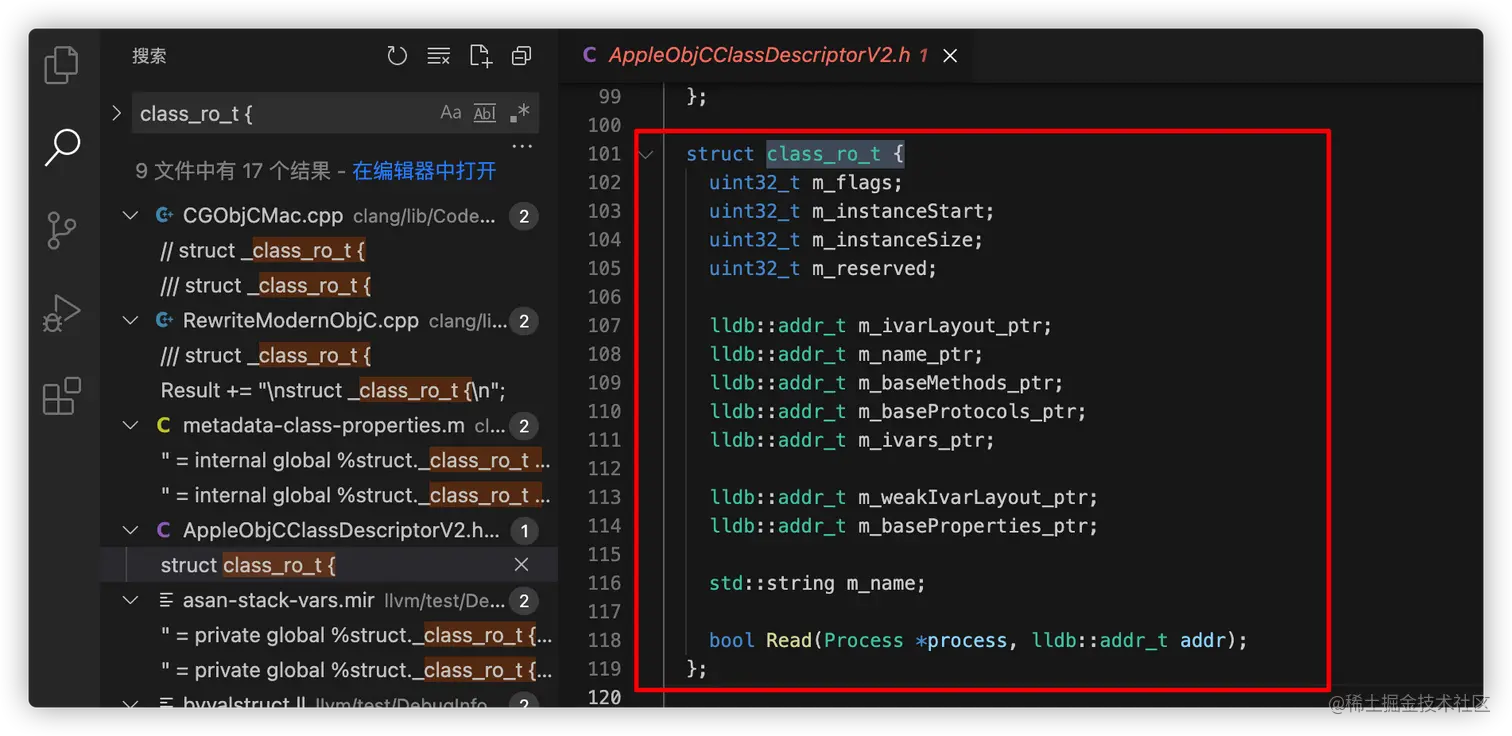Toggle Use Regular Expression option
Viewport: 1512px width, 736px height.
(519, 113)
